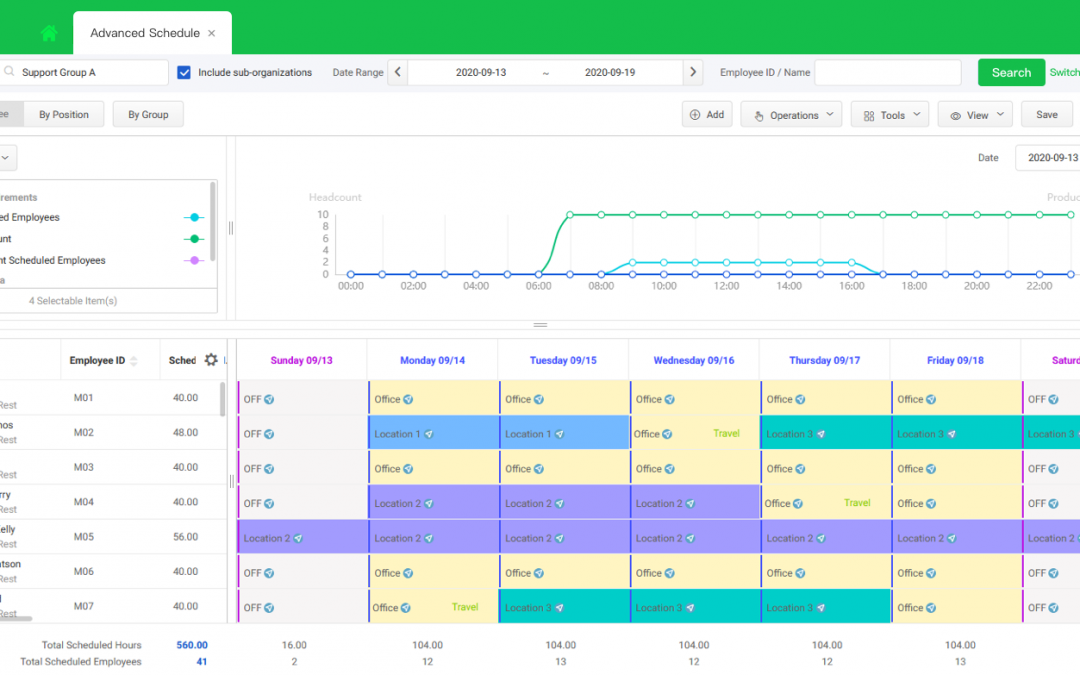
Task: Click plane icon in M02 Monday Location 1
Action: pyautogui.click(x=428, y=434)
